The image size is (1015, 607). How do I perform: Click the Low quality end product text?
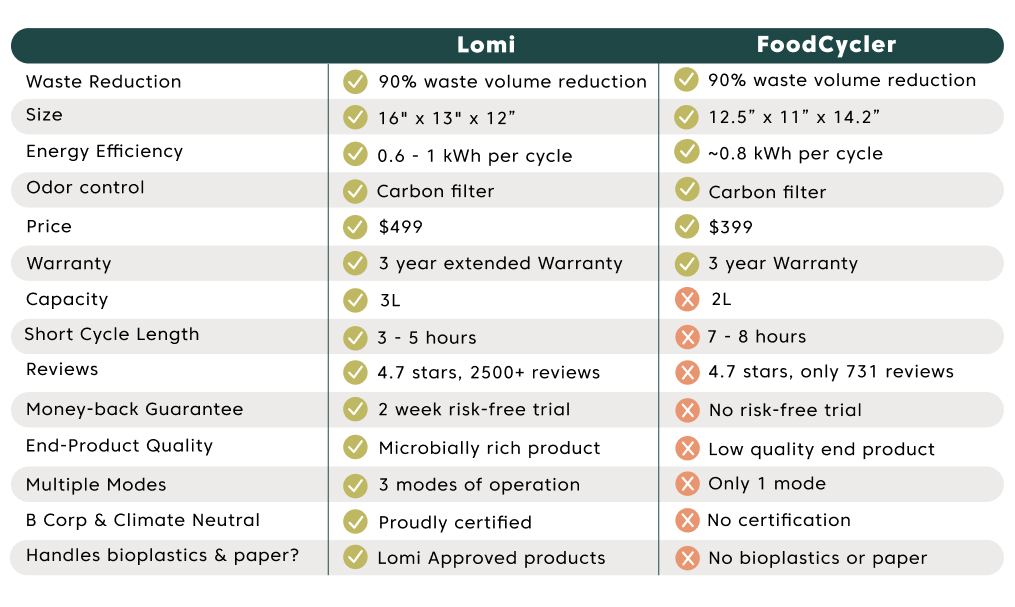821,449
